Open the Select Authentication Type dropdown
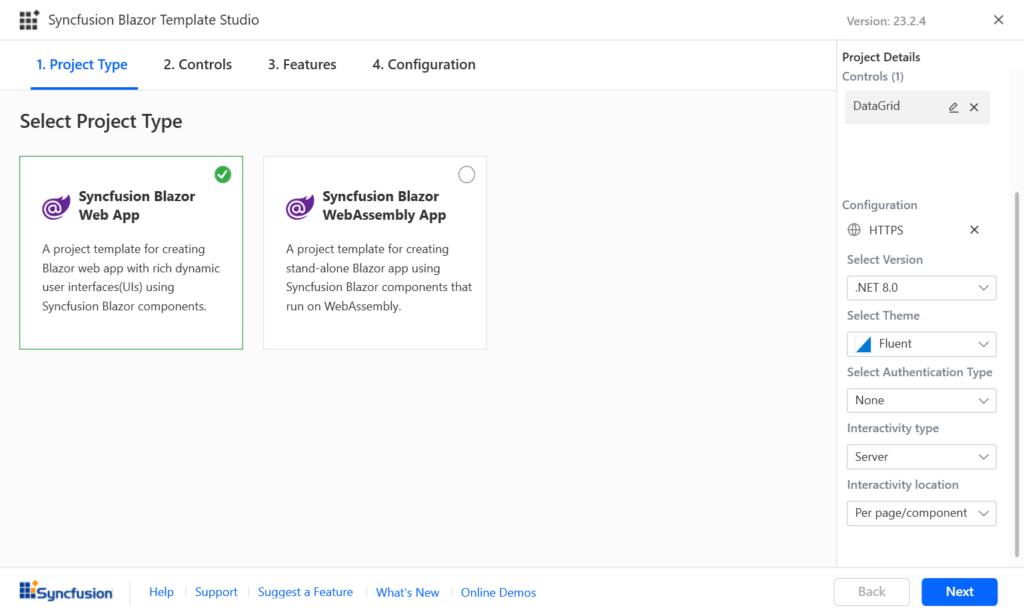The width and height of the screenshot is (1024, 616). (x=921, y=400)
